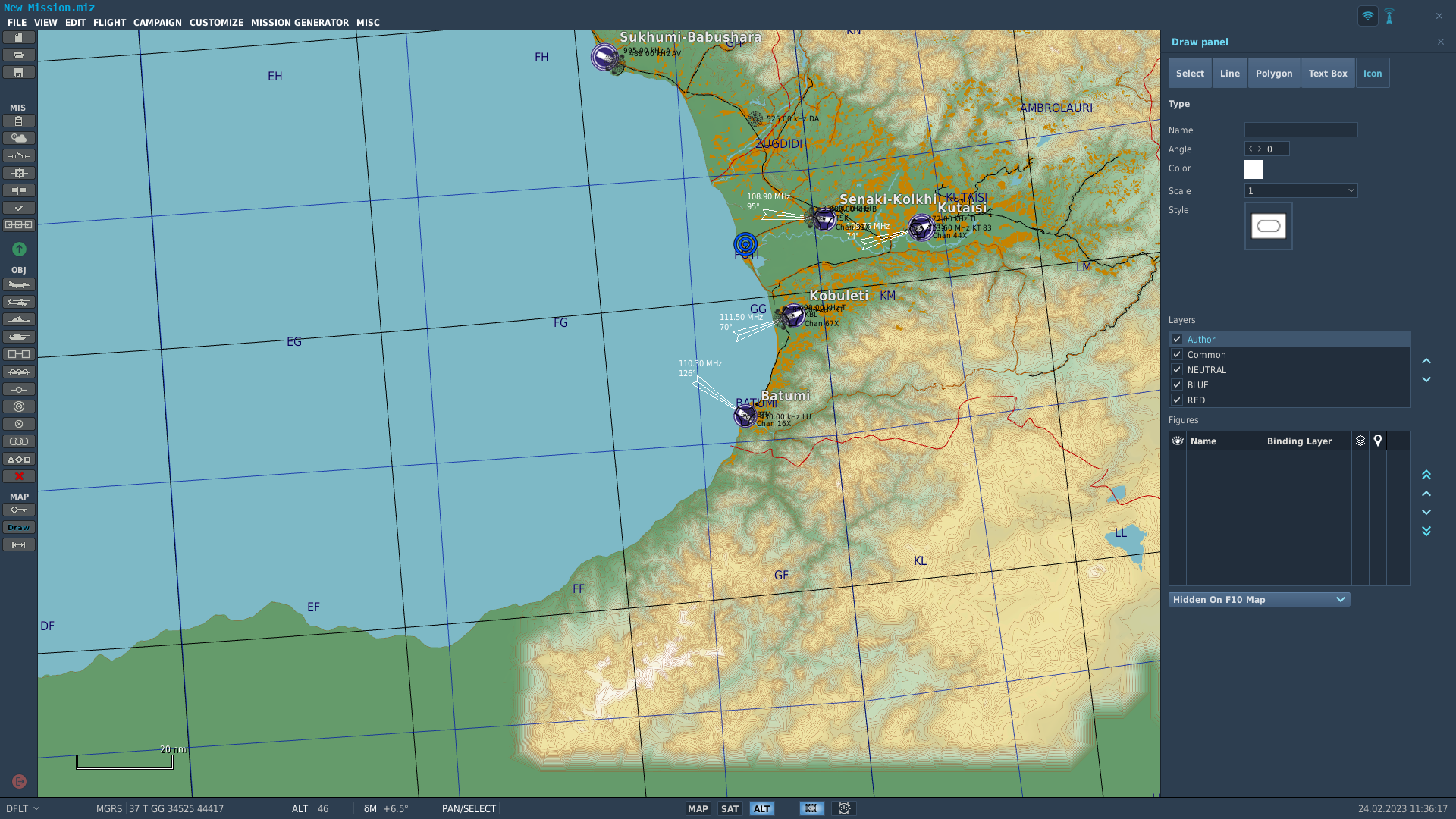Viewport: 1456px width, 819px height.
Task: Open the Set Goals crosshair tool
Action: 19,173
